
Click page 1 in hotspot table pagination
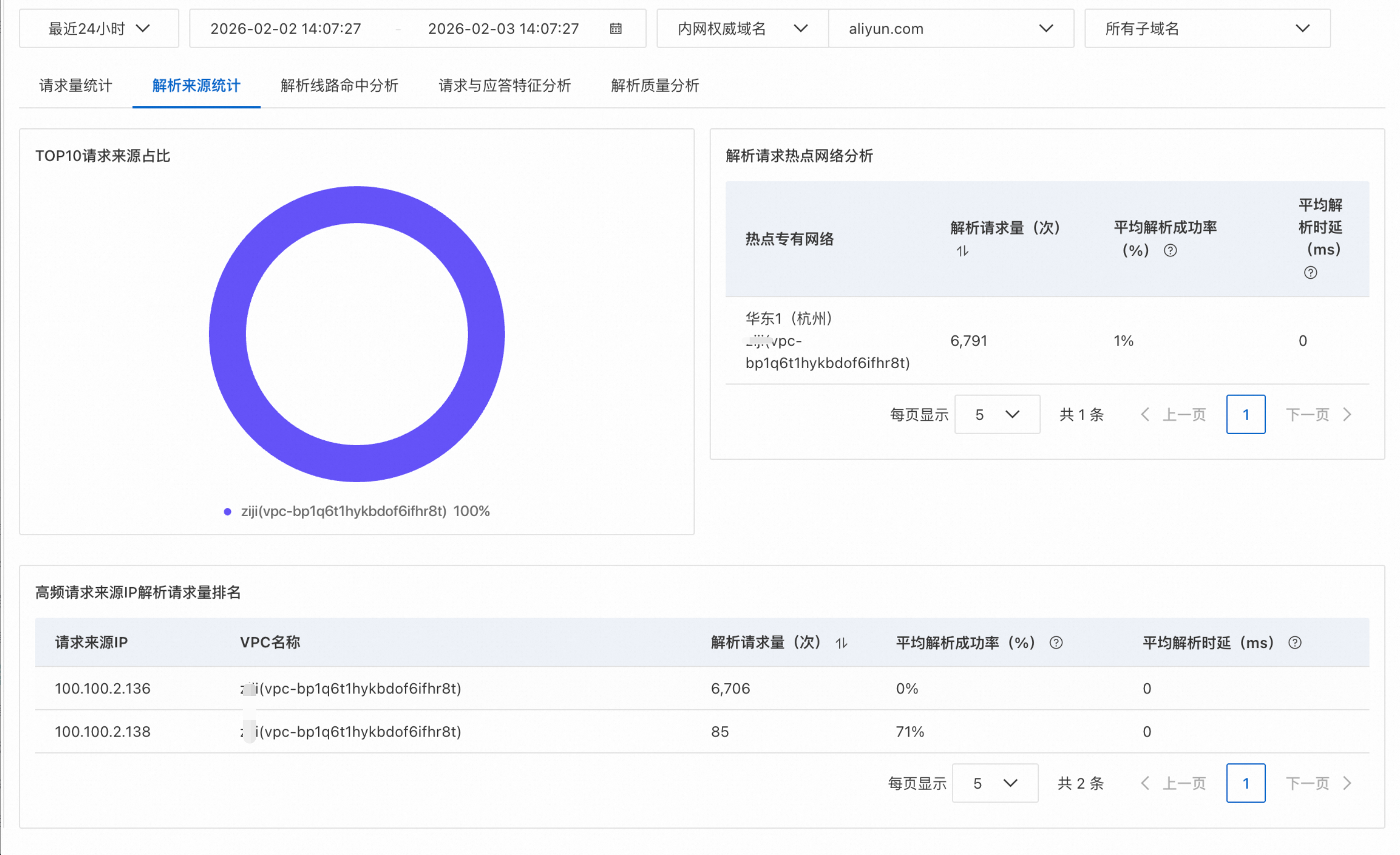tap(1245, 415)
